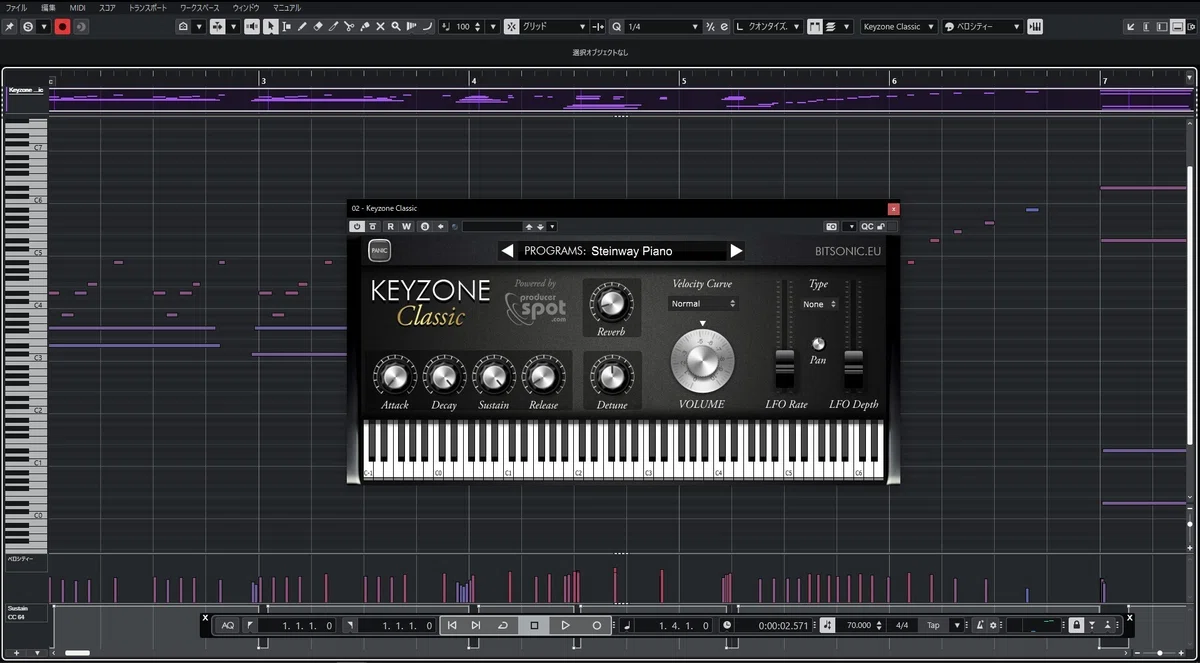Open the MIDI menu
The width and height of the screenshot is (1200, 663).
pos(77,7)
